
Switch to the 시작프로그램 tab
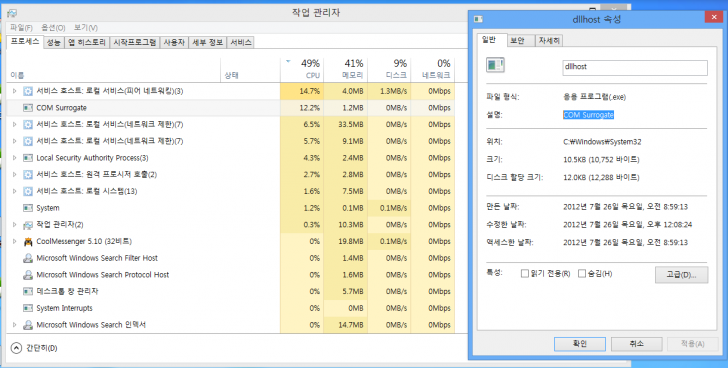(x=135, y=42)
